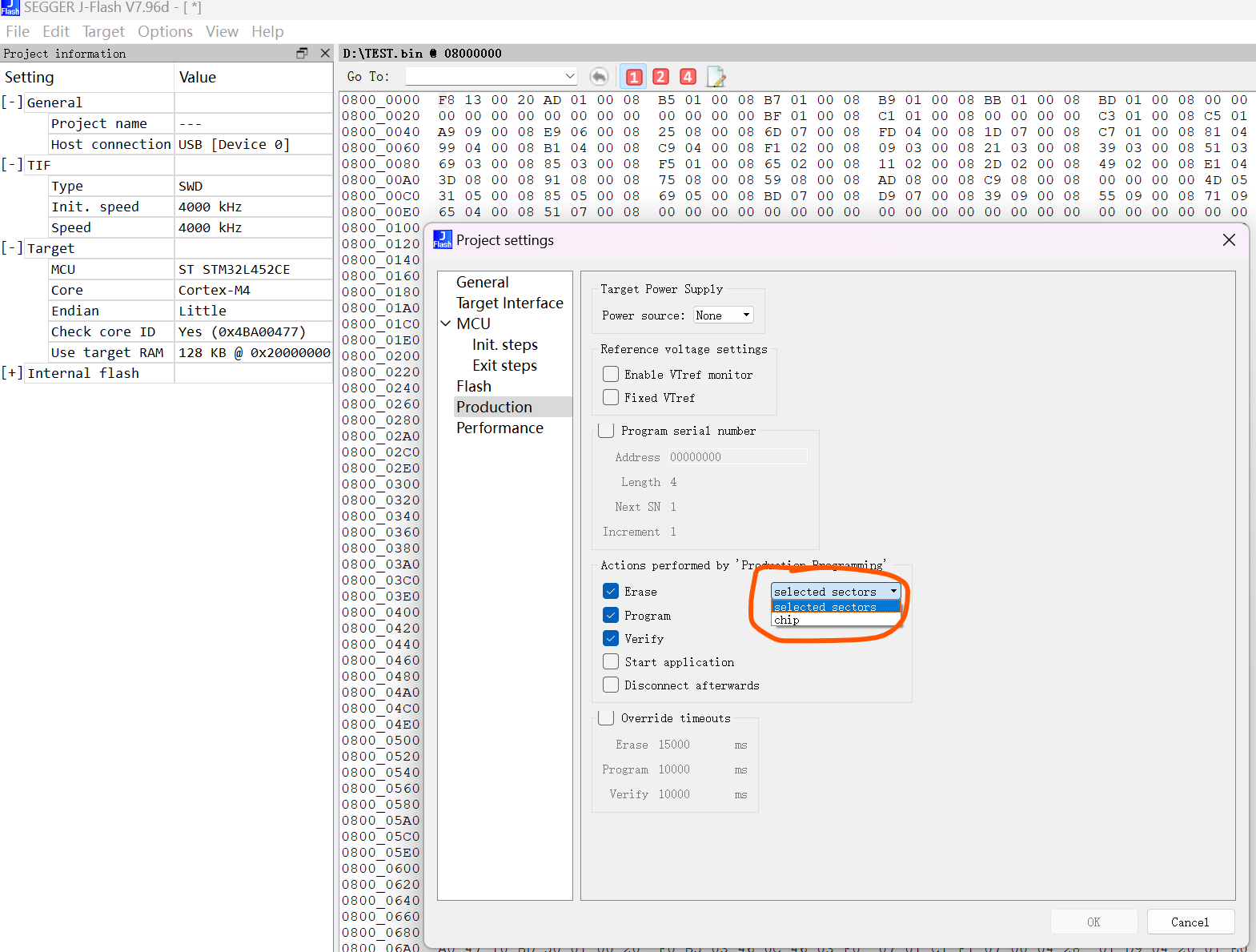
Task: Collapse the Target group
Action: pos(11,247)
